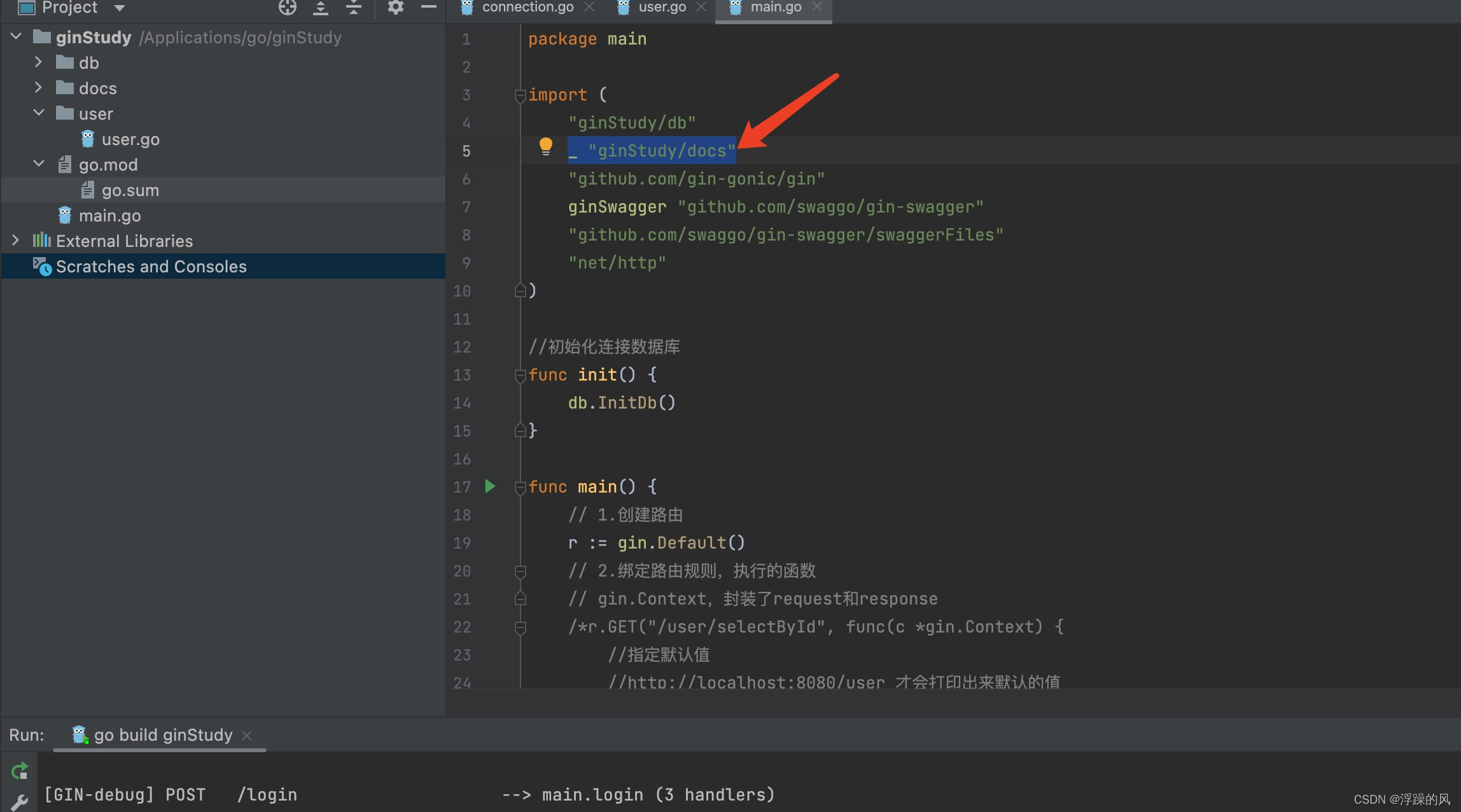Click the gin-gonic/gin import on line 6
The width and height of the screenshot is (1461, 812).
point(697,179)
